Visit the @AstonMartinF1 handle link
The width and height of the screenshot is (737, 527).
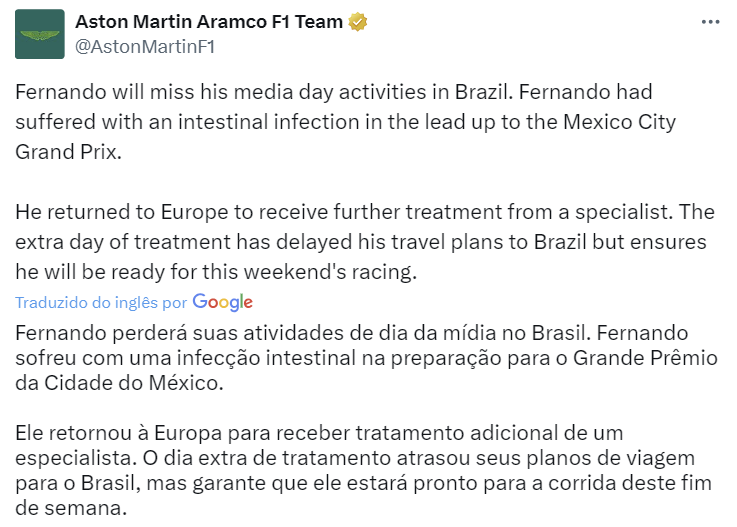[145, 47]
